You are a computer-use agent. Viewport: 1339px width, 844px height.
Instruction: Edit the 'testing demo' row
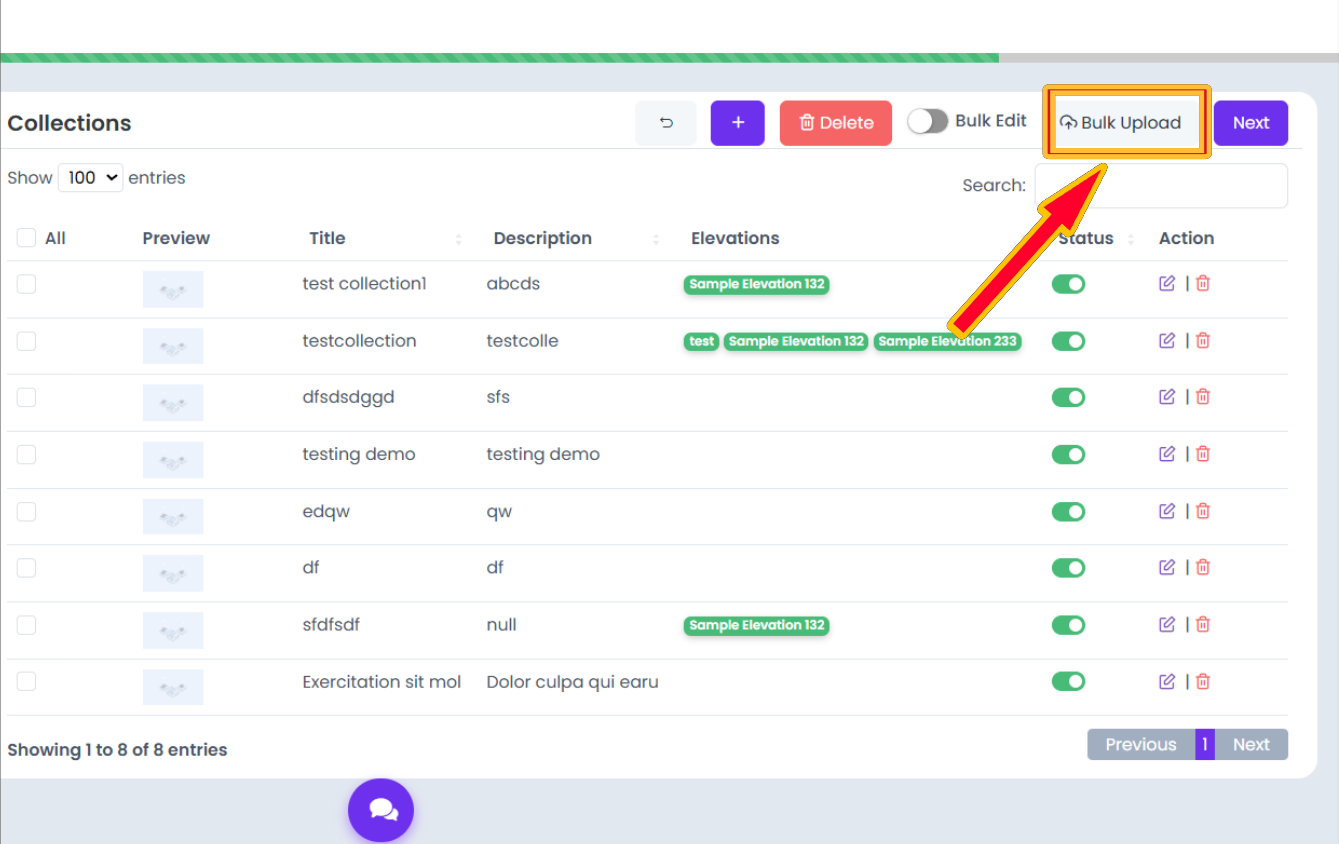click(1167, 454)
